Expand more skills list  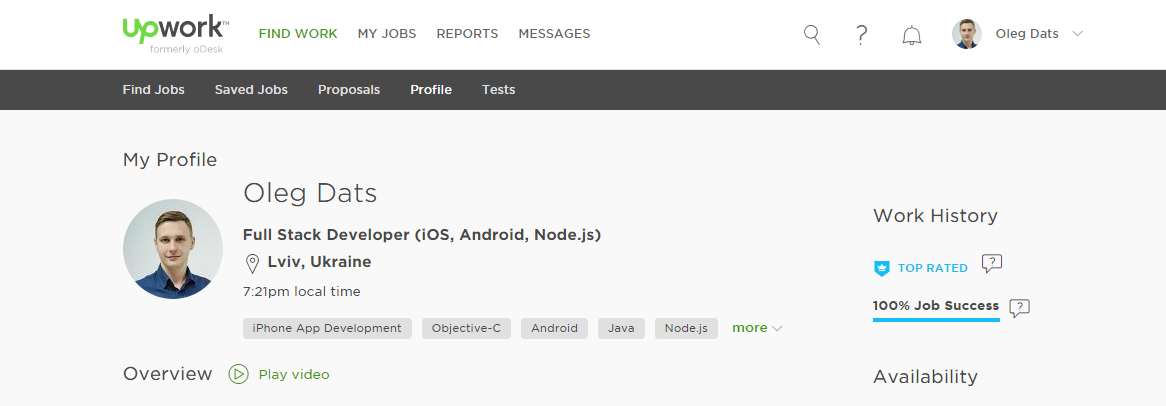757,328
